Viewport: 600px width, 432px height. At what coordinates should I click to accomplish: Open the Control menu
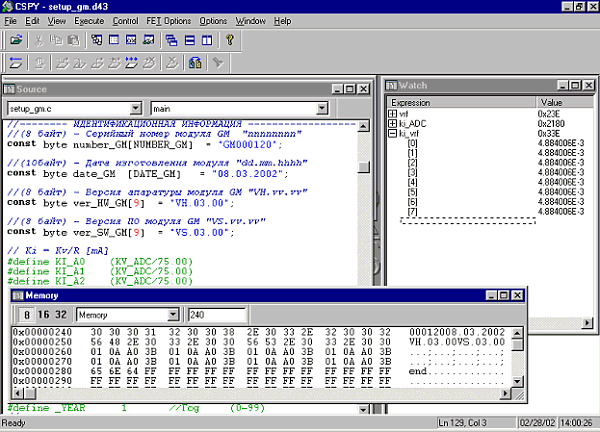coord(125,21)
